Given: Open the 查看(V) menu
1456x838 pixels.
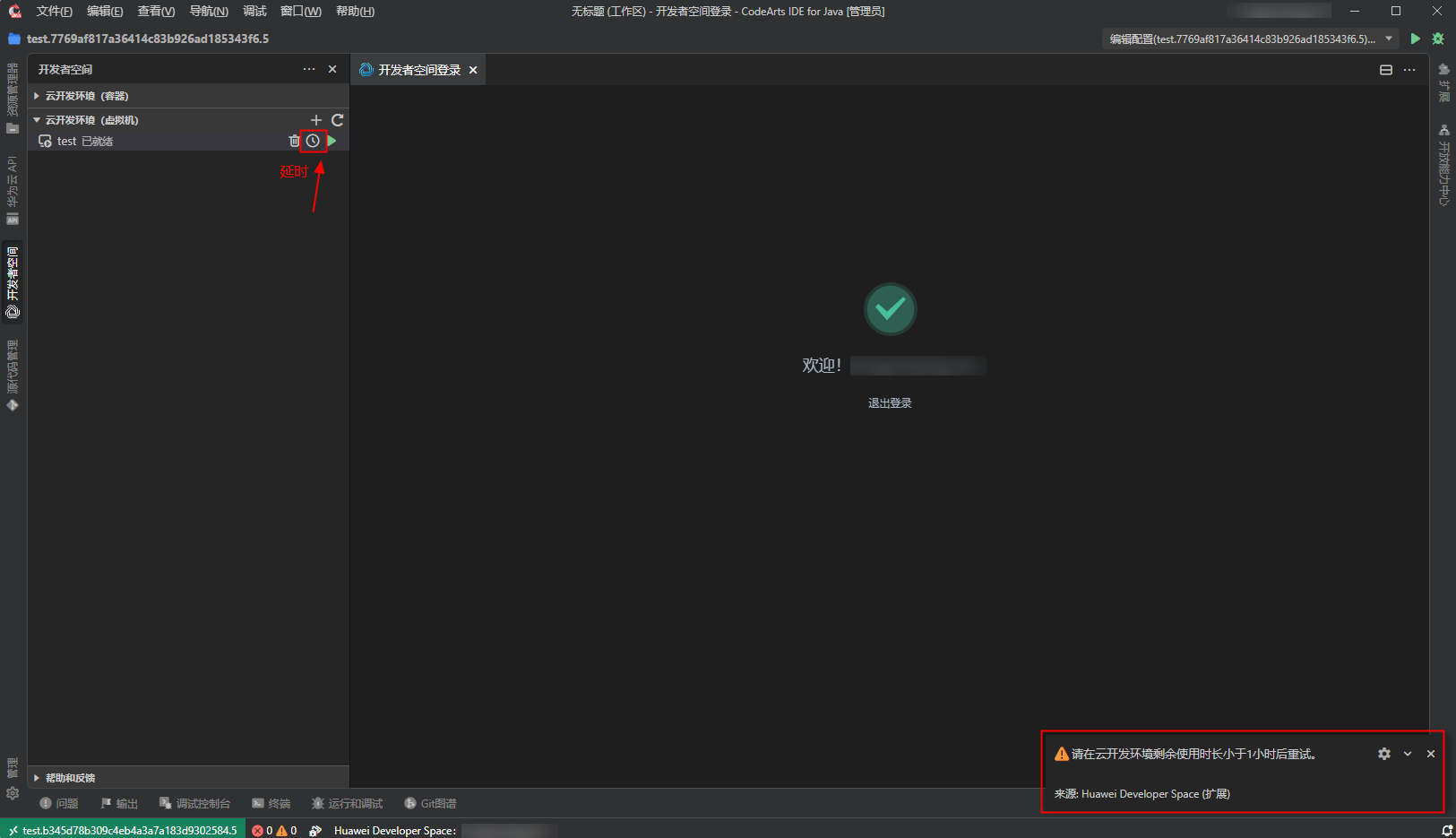Looking at the screenshot, I should pos(156,11).
